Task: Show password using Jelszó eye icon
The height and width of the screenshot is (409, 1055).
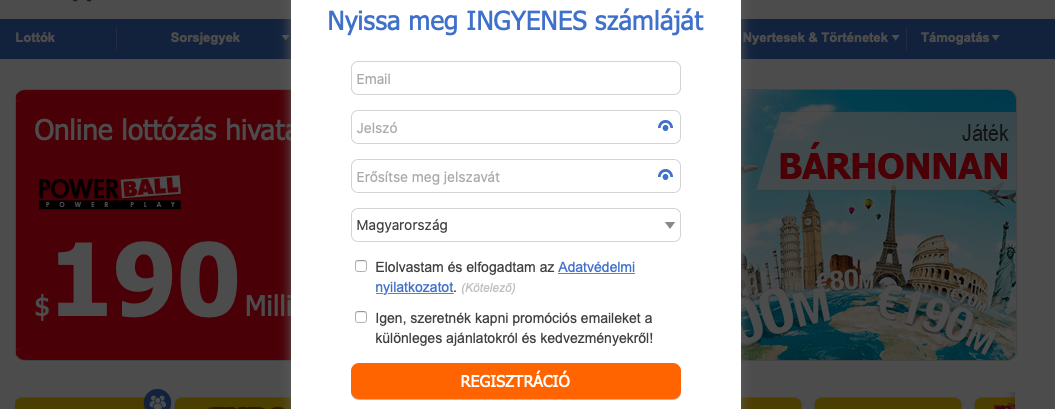Action: pyautogui.click(x=665, y=127)
